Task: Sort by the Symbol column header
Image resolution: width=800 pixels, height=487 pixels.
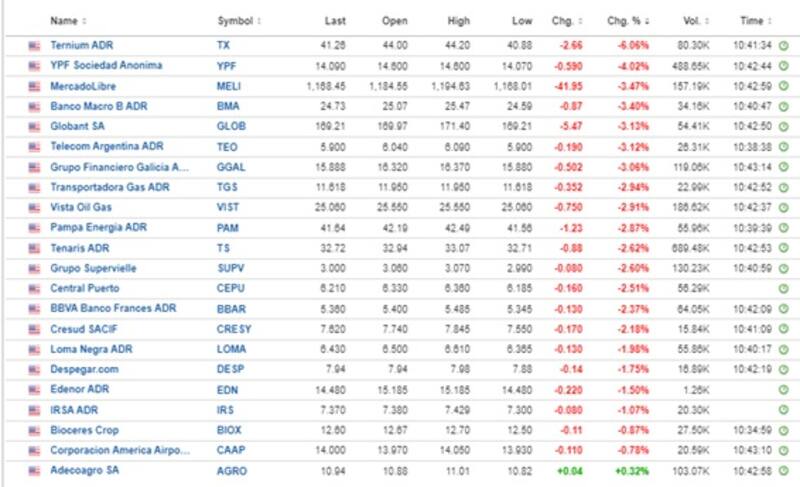Action: coord(237,20)
